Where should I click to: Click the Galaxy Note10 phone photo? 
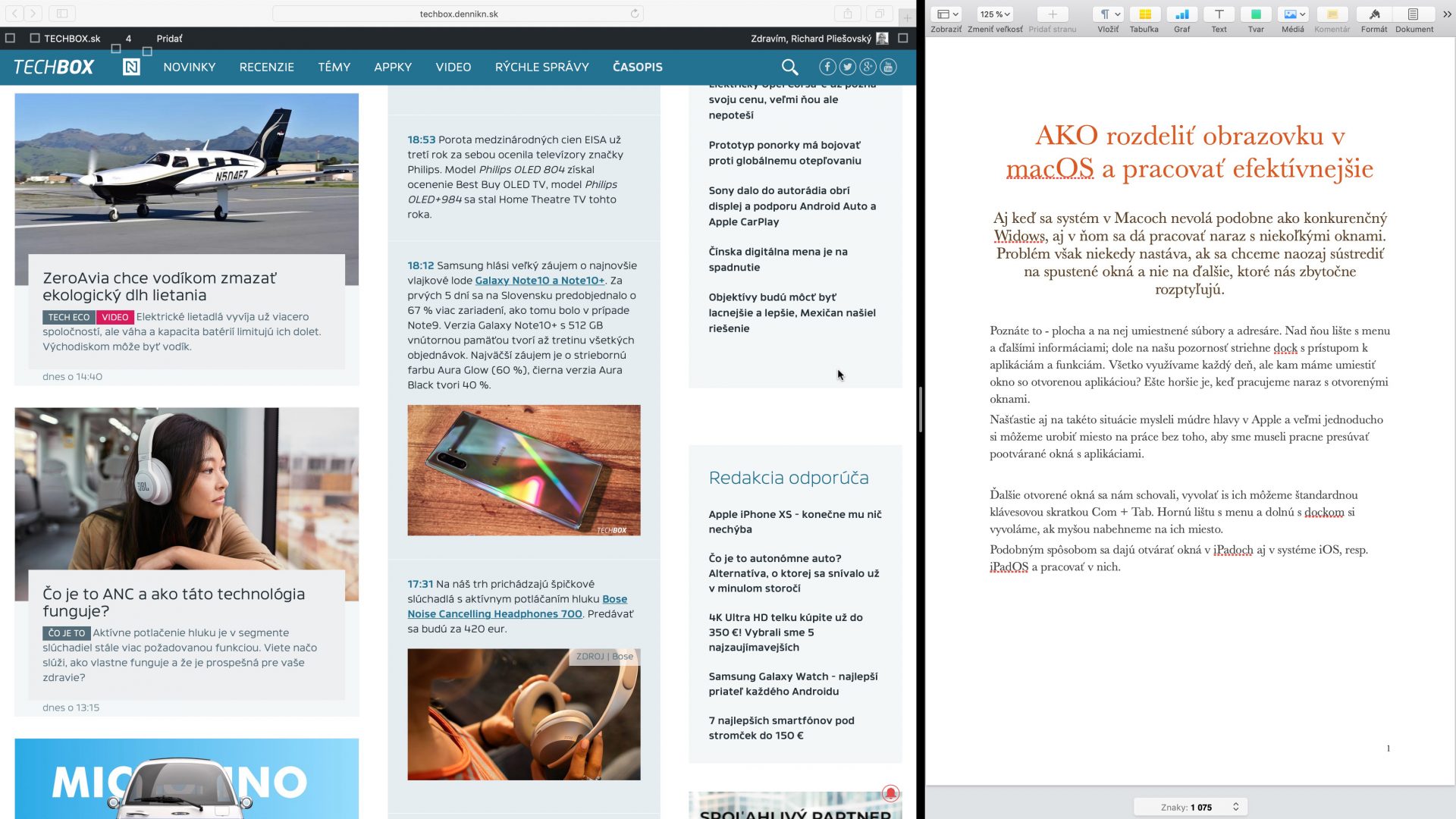click(523, 470)
